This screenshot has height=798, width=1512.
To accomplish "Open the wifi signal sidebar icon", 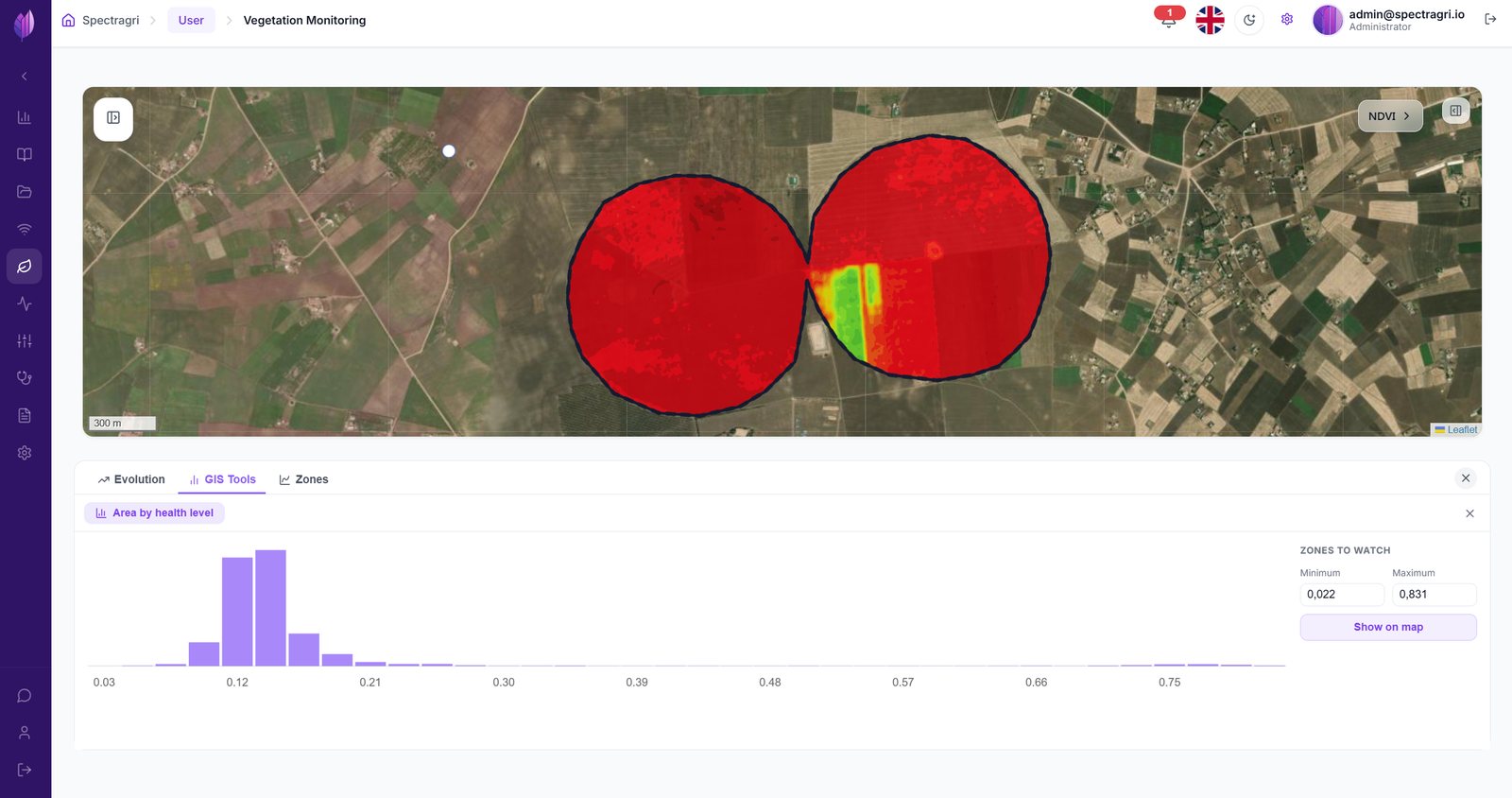I will tap(25, 229).
